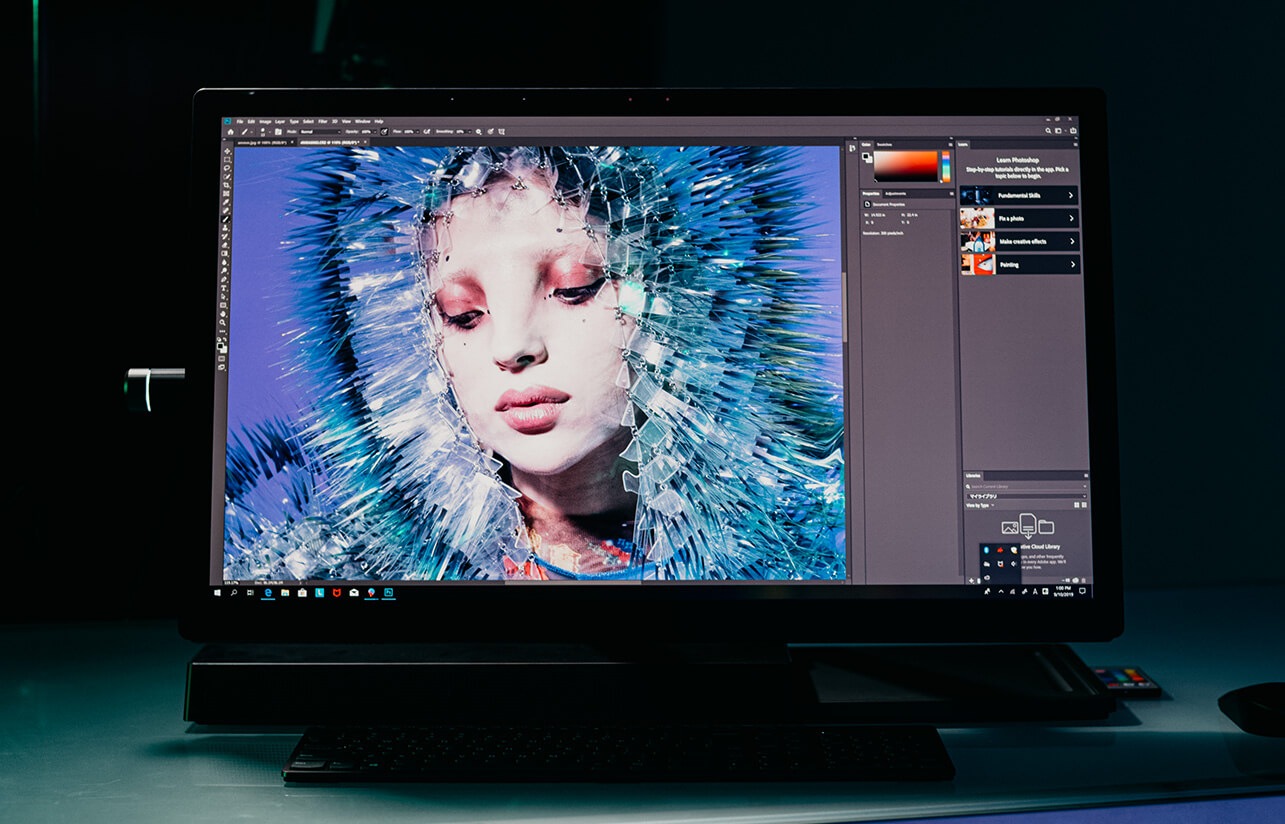
Task: Click the foreground color swatch in toolbar
Action: tap(220, 346)
